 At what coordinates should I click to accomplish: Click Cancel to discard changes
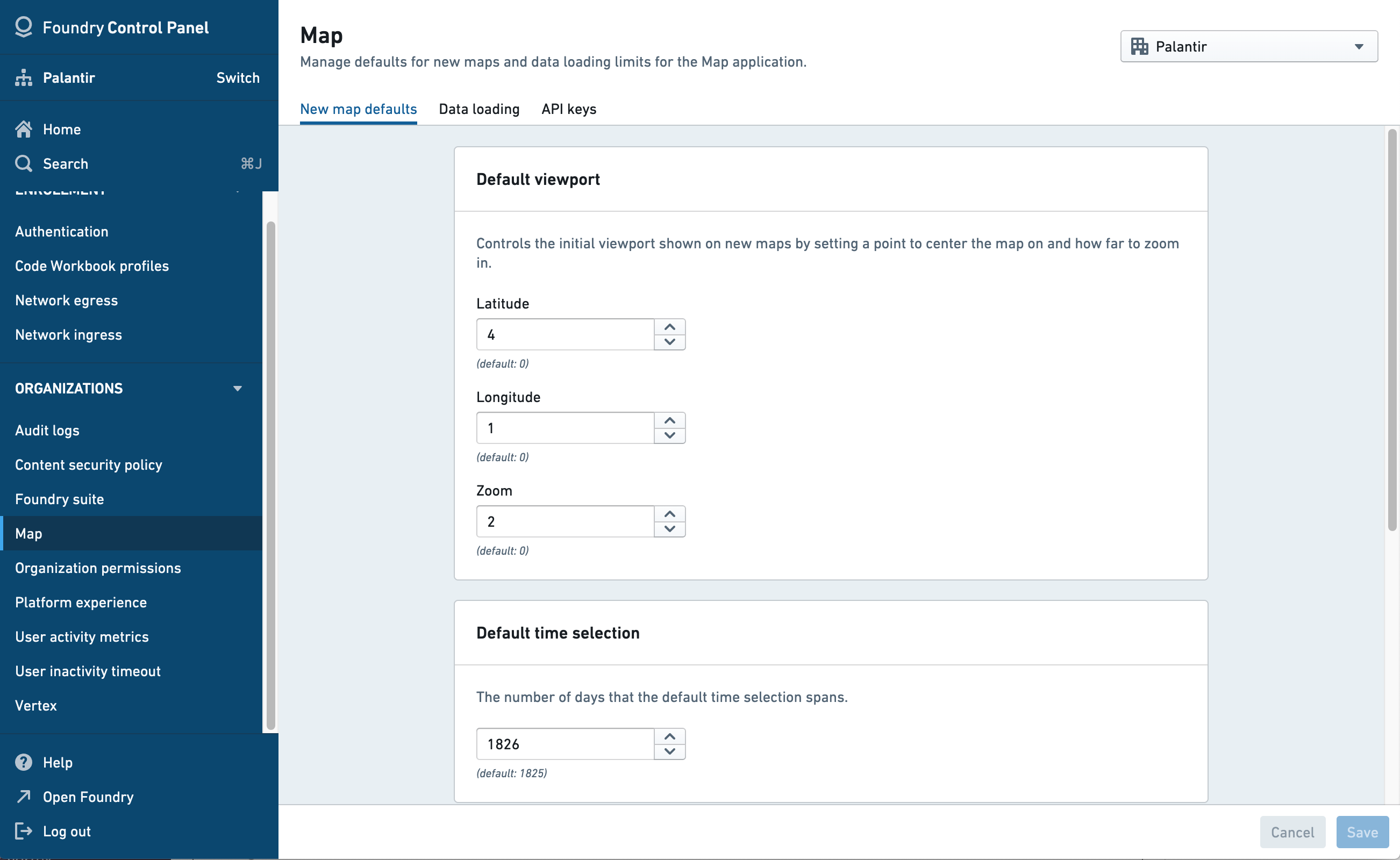click(1292, 831)
